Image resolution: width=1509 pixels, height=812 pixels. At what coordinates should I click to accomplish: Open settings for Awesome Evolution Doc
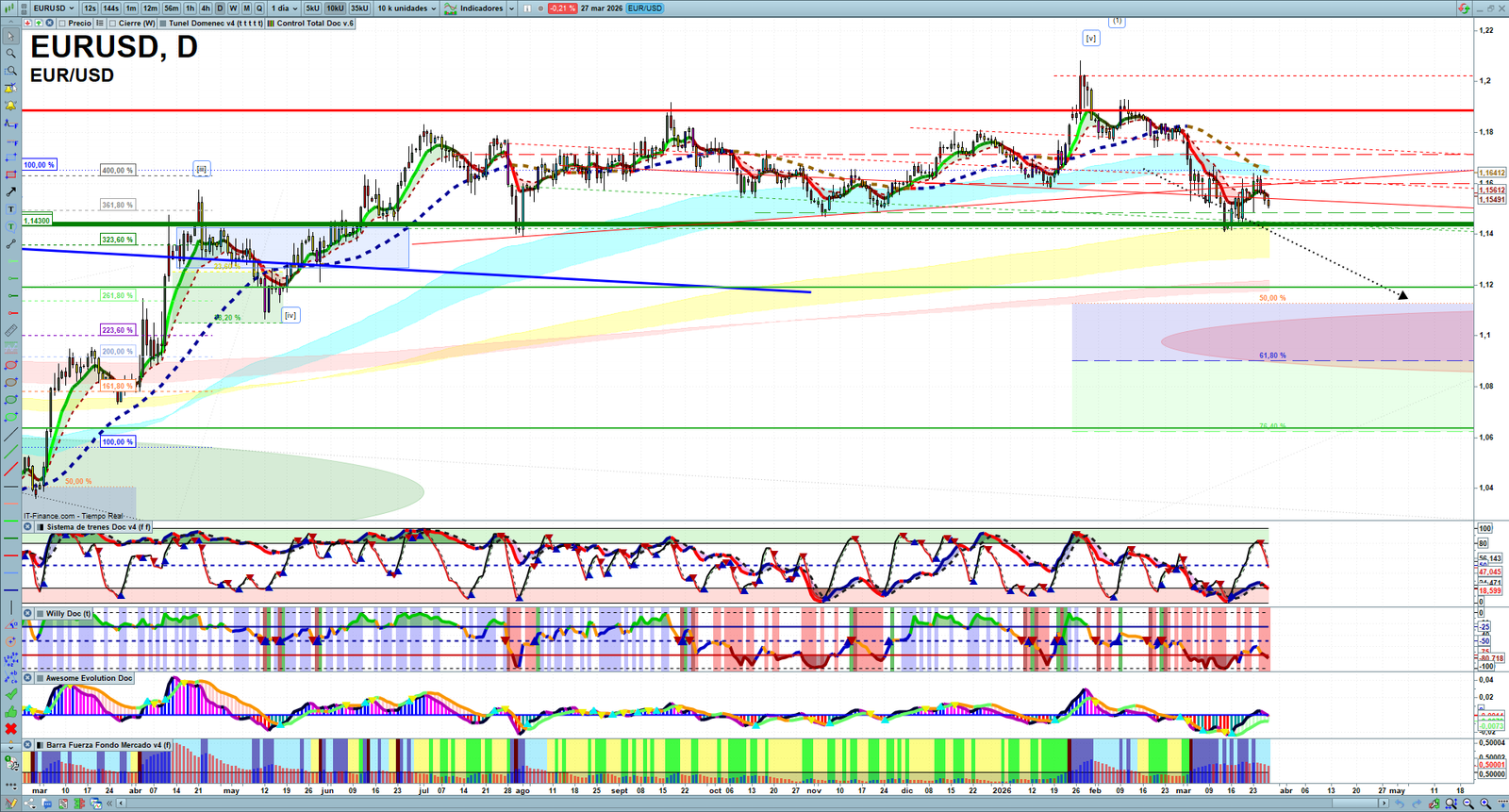tap(39, 678)
